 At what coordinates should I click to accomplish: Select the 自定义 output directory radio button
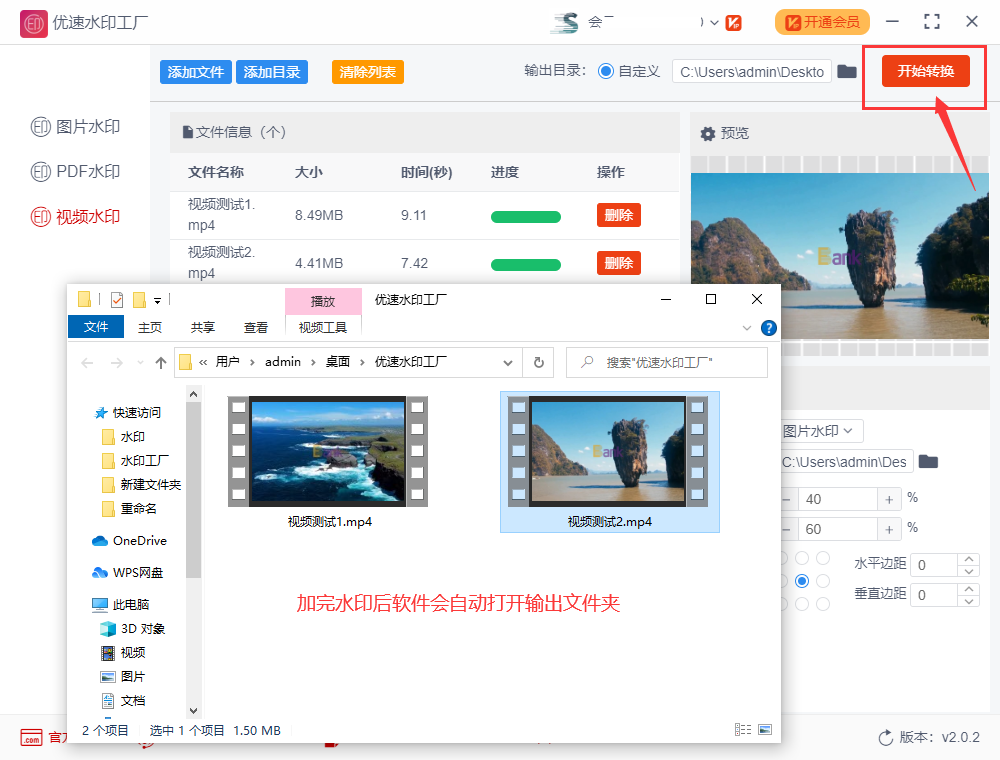tap(608, 72)
